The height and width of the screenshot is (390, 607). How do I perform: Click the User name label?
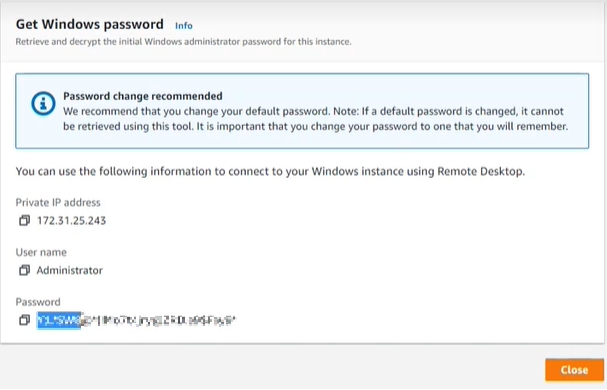pyautogui.click(x=41, y=252)
